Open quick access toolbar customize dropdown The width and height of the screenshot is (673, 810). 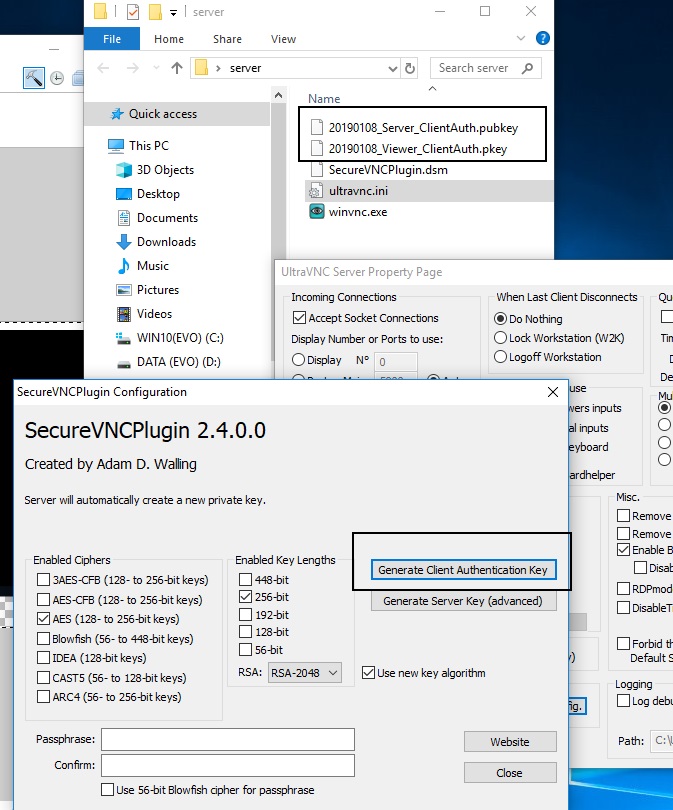[x=174, y=12]
